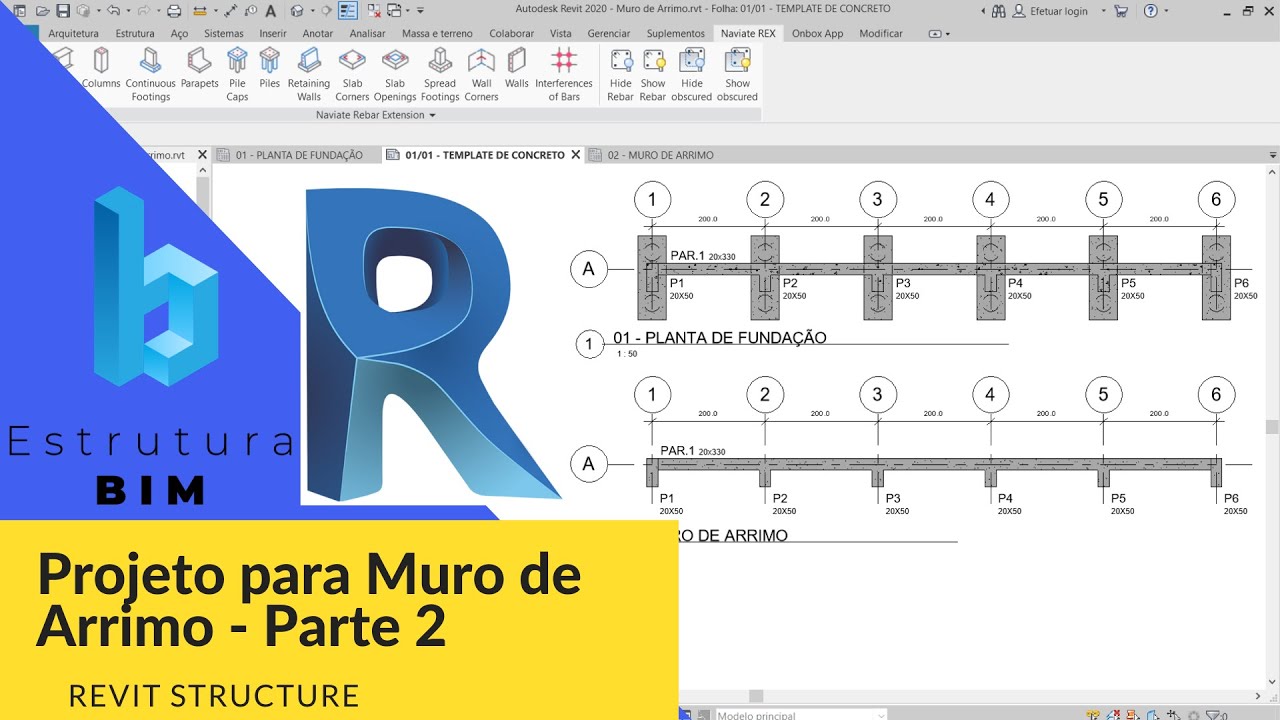The image size is (1280, 720).
Task: Click the Thin Lines toggle icon
Action: point(348,11)
